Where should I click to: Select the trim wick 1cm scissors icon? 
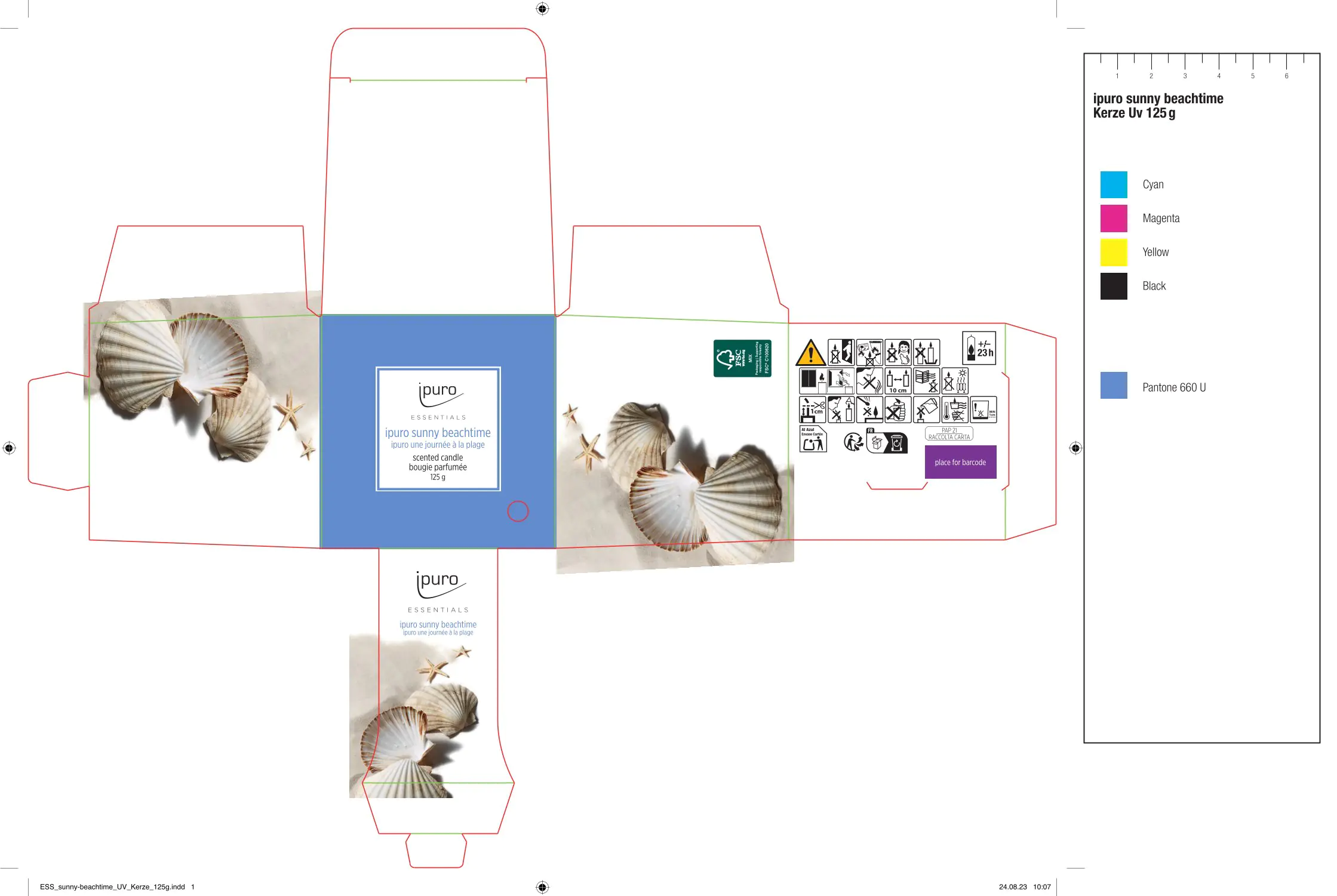click(812, 409)
